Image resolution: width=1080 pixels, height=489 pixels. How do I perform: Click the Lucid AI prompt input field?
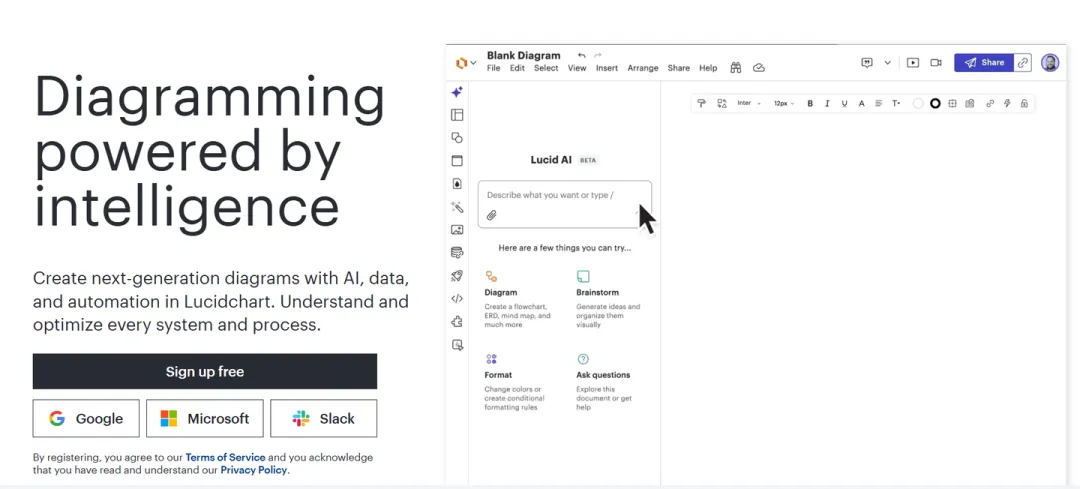pos(565,204)
